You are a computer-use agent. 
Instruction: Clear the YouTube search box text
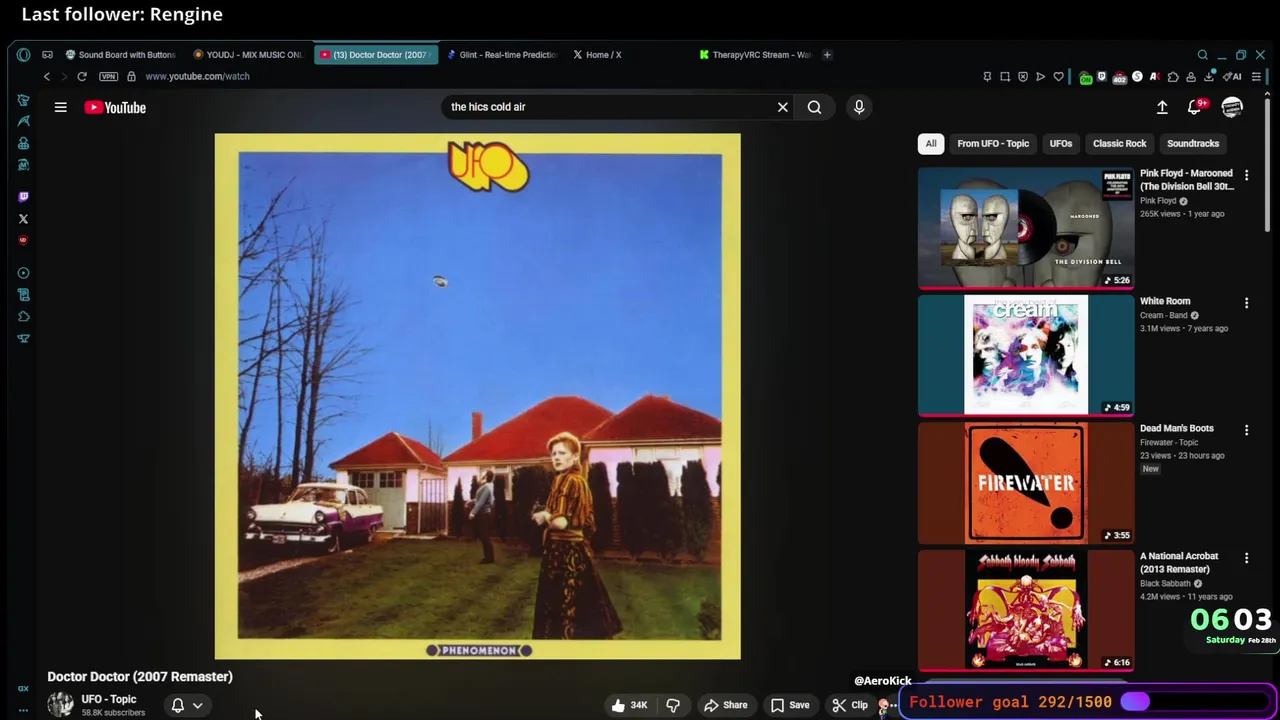783,107
